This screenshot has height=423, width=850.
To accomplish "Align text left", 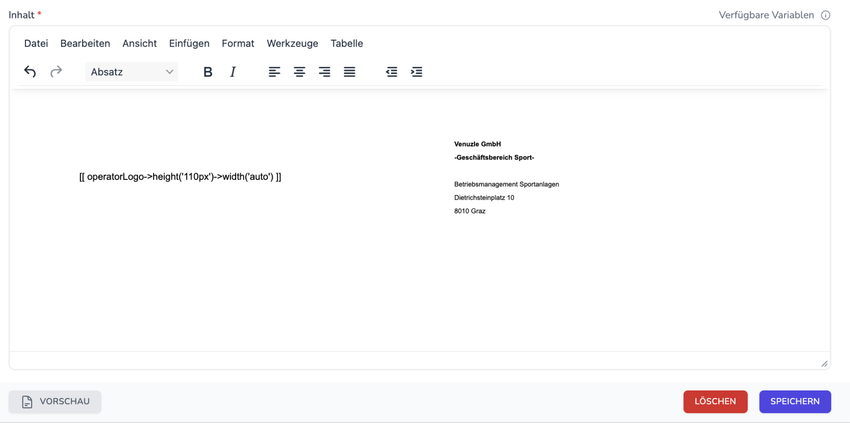I will (x=275, y=72).
